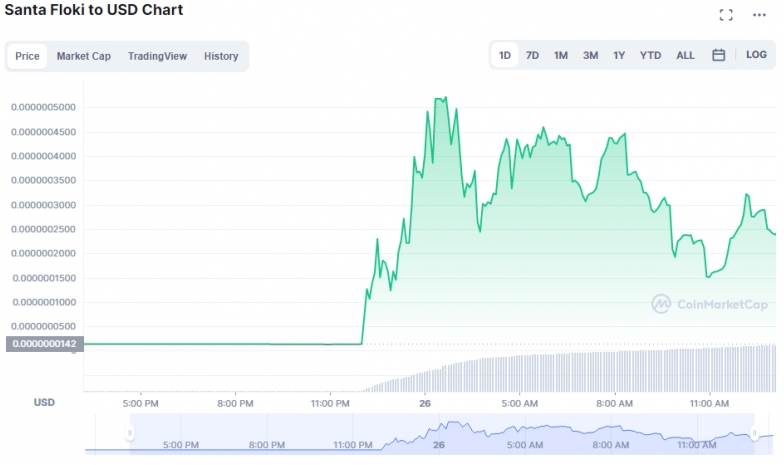Select the 1Y time range

[619, 55]
